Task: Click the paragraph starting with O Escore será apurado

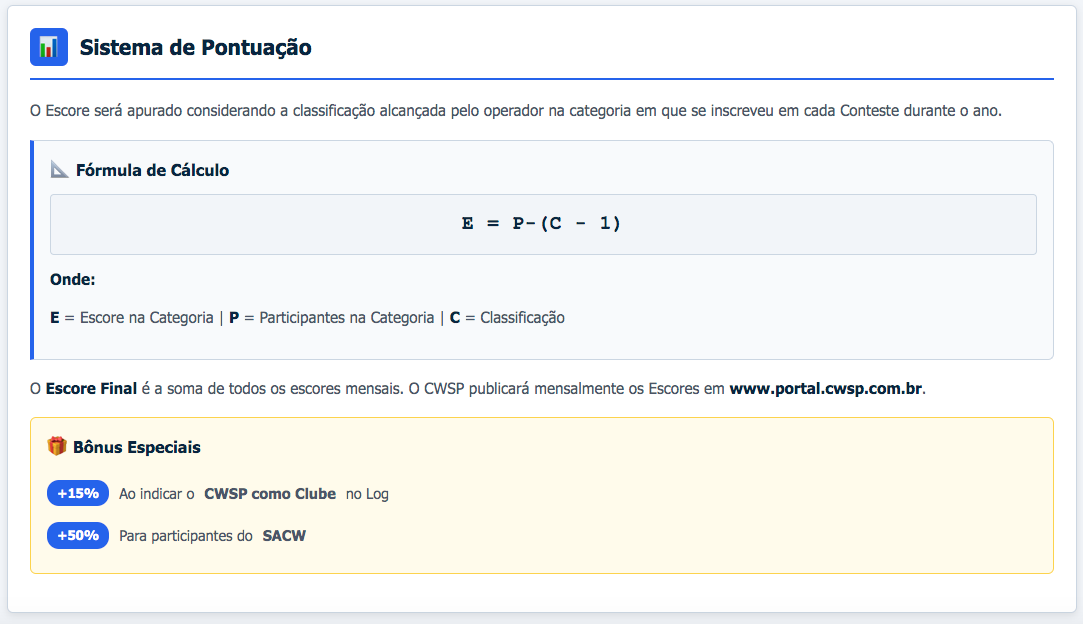Action: tap(515, 110)
